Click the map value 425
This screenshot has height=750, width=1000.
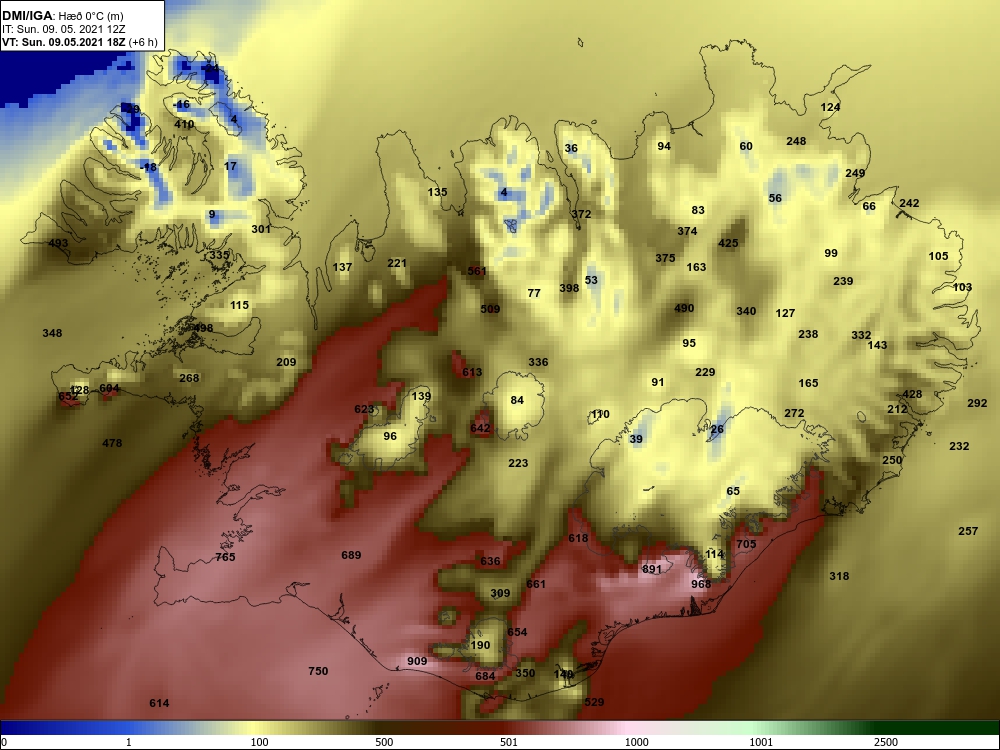click(x=728, y=242)
